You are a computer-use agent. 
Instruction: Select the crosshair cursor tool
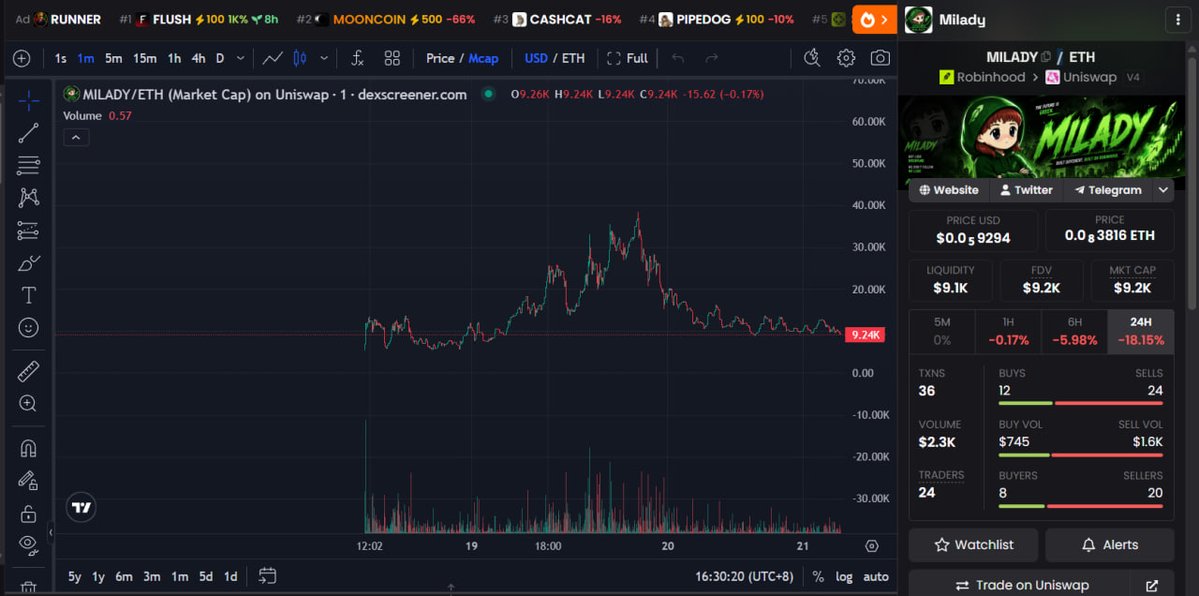(28, 100)
